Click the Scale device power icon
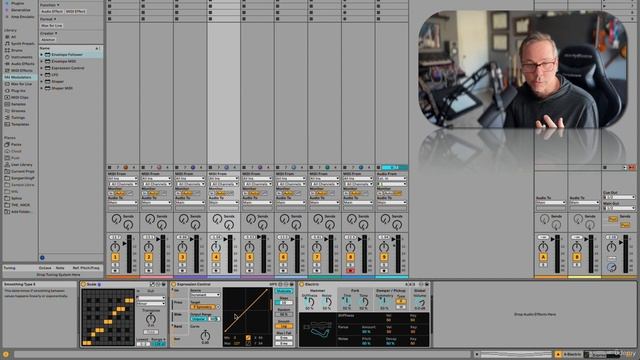This screenshot has height=360, width=640. coord(83,284)
